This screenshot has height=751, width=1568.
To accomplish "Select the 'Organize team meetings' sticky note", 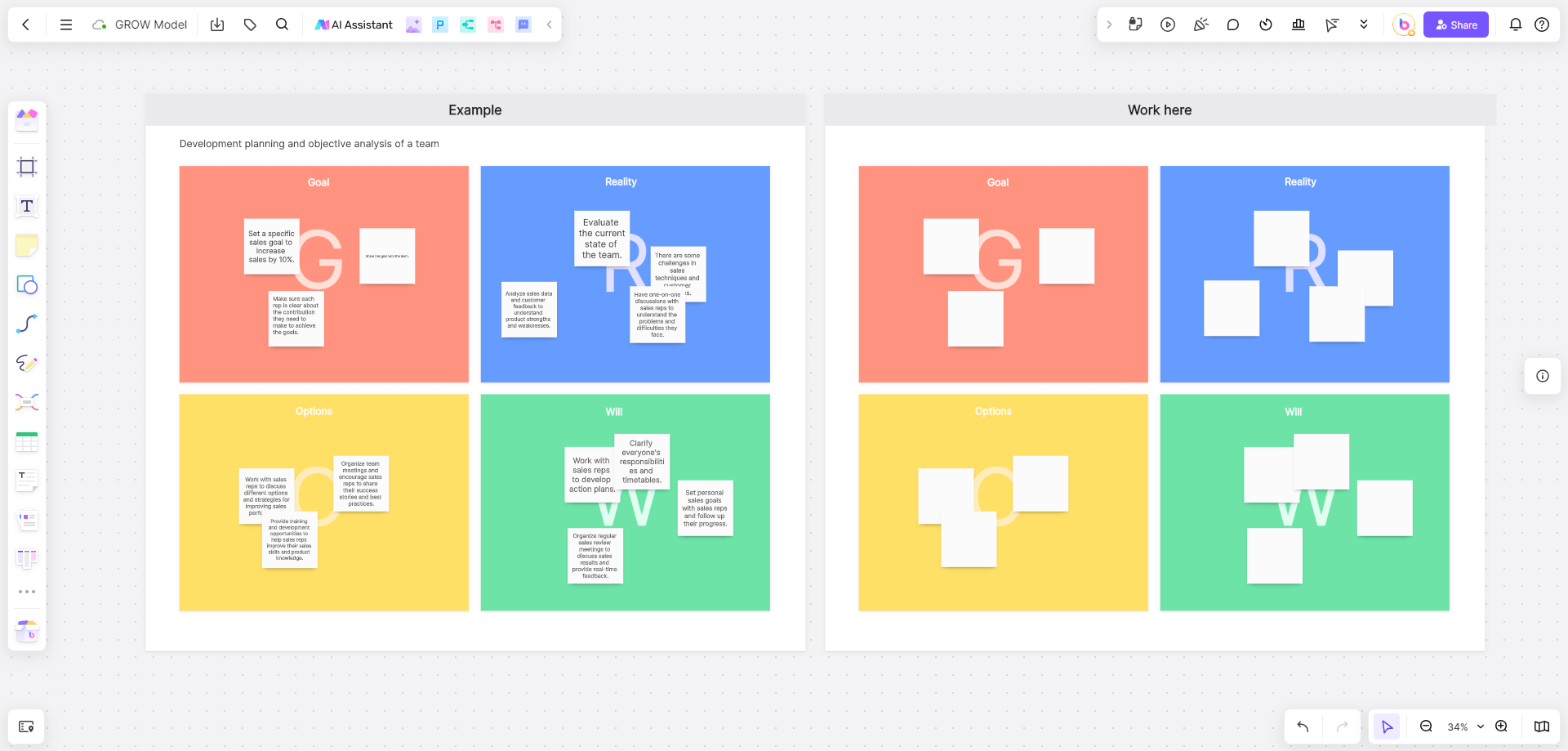I will click(361, 484).
